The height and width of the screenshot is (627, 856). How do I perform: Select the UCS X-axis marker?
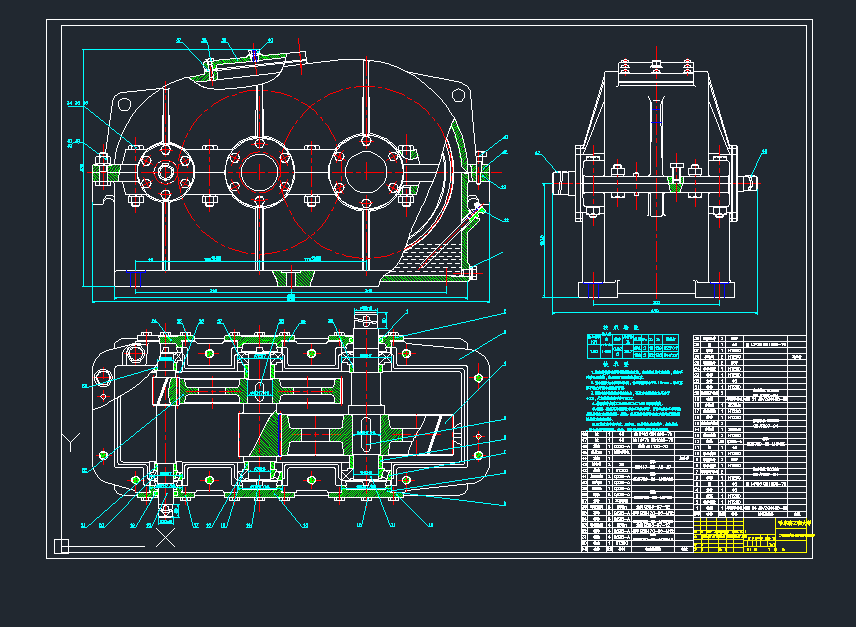click(166, 538)
